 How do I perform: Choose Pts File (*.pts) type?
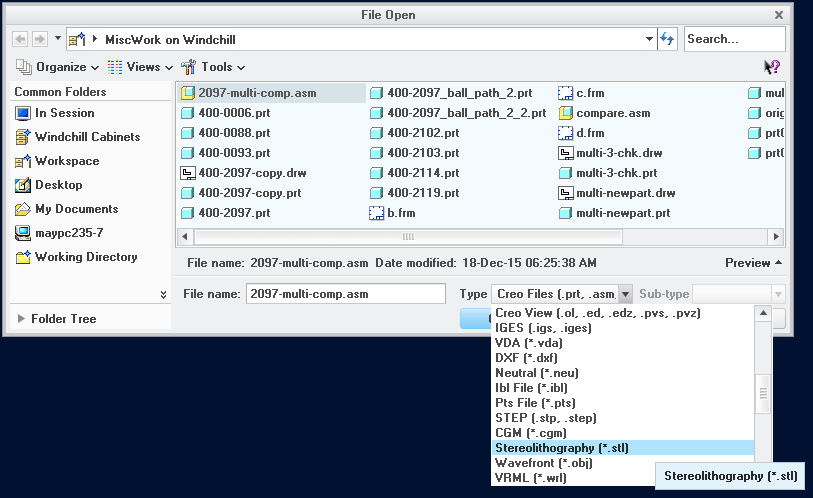(622, 403)
